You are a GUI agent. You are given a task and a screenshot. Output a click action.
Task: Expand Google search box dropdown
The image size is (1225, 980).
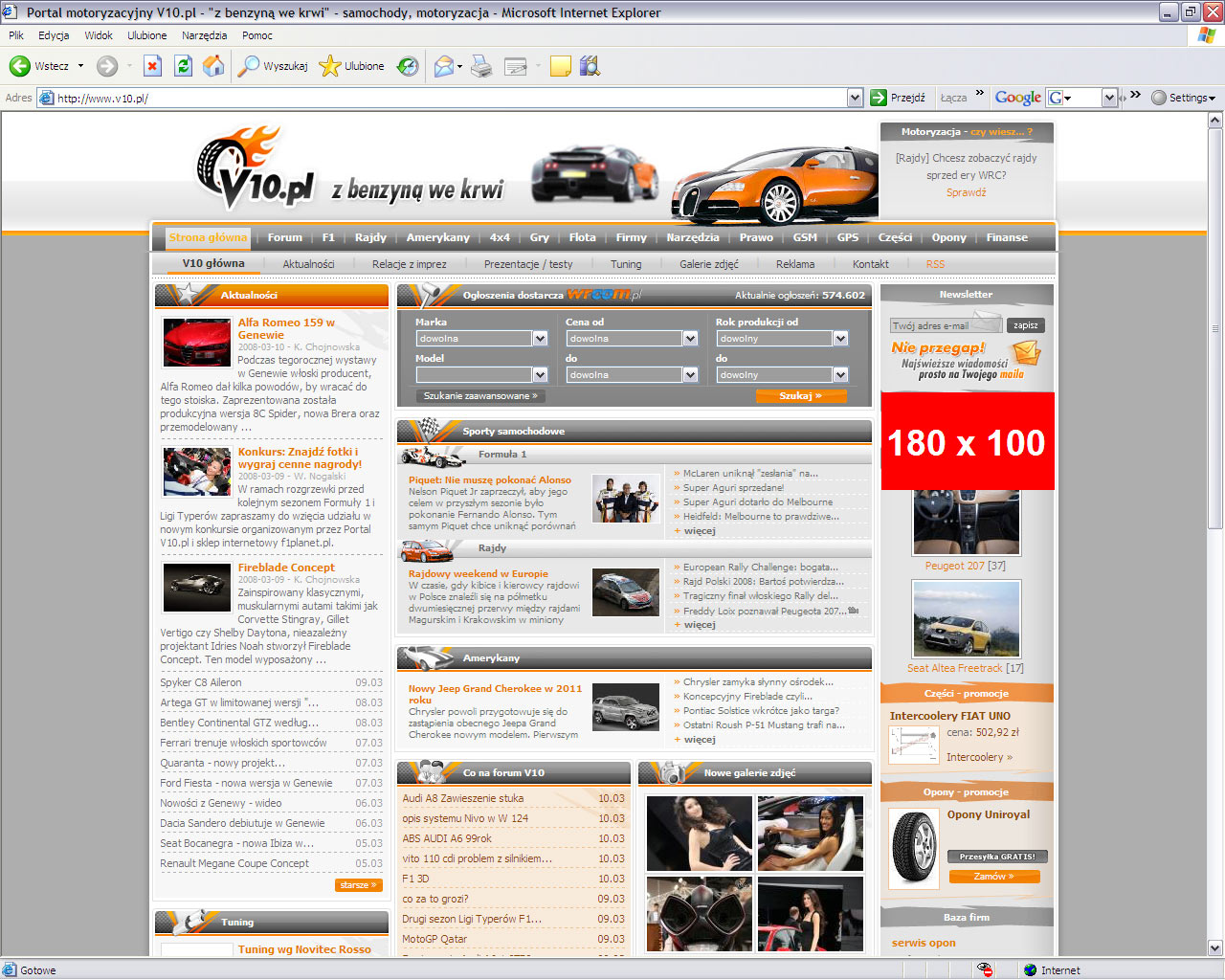coord(1109,98)
